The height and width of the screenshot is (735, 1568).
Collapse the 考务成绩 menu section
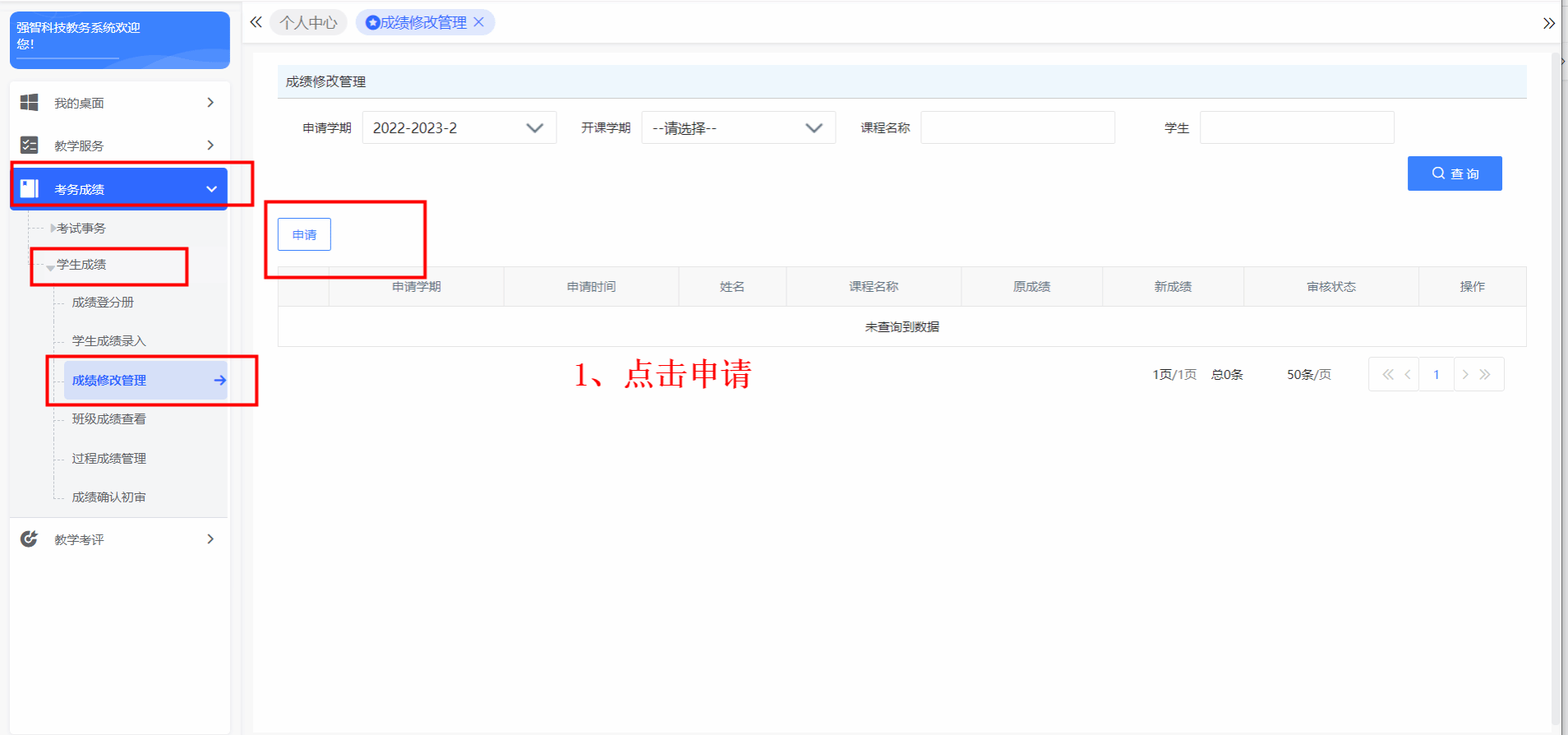211,189
